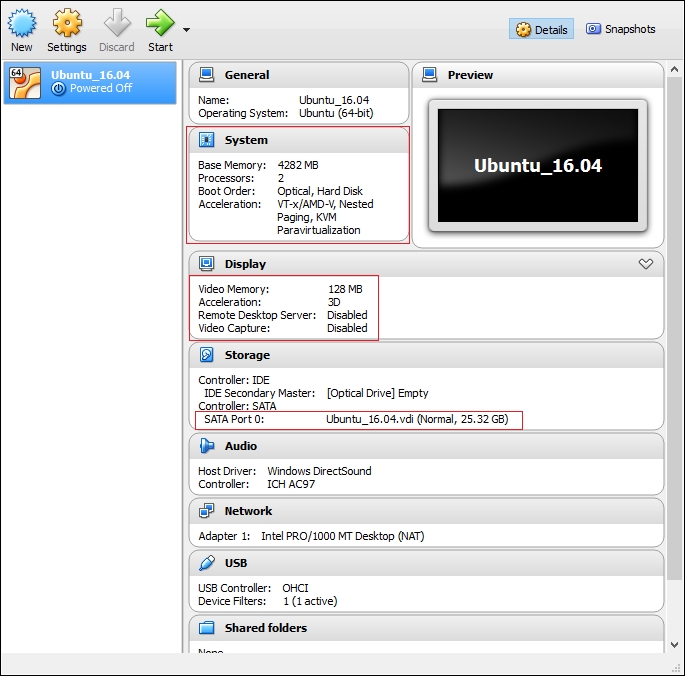This screenshot has height=676, width=685.
Task: Select the Ubuntu_16.04 VM in list
Action: pyautogui.click(x=90, y=83)
